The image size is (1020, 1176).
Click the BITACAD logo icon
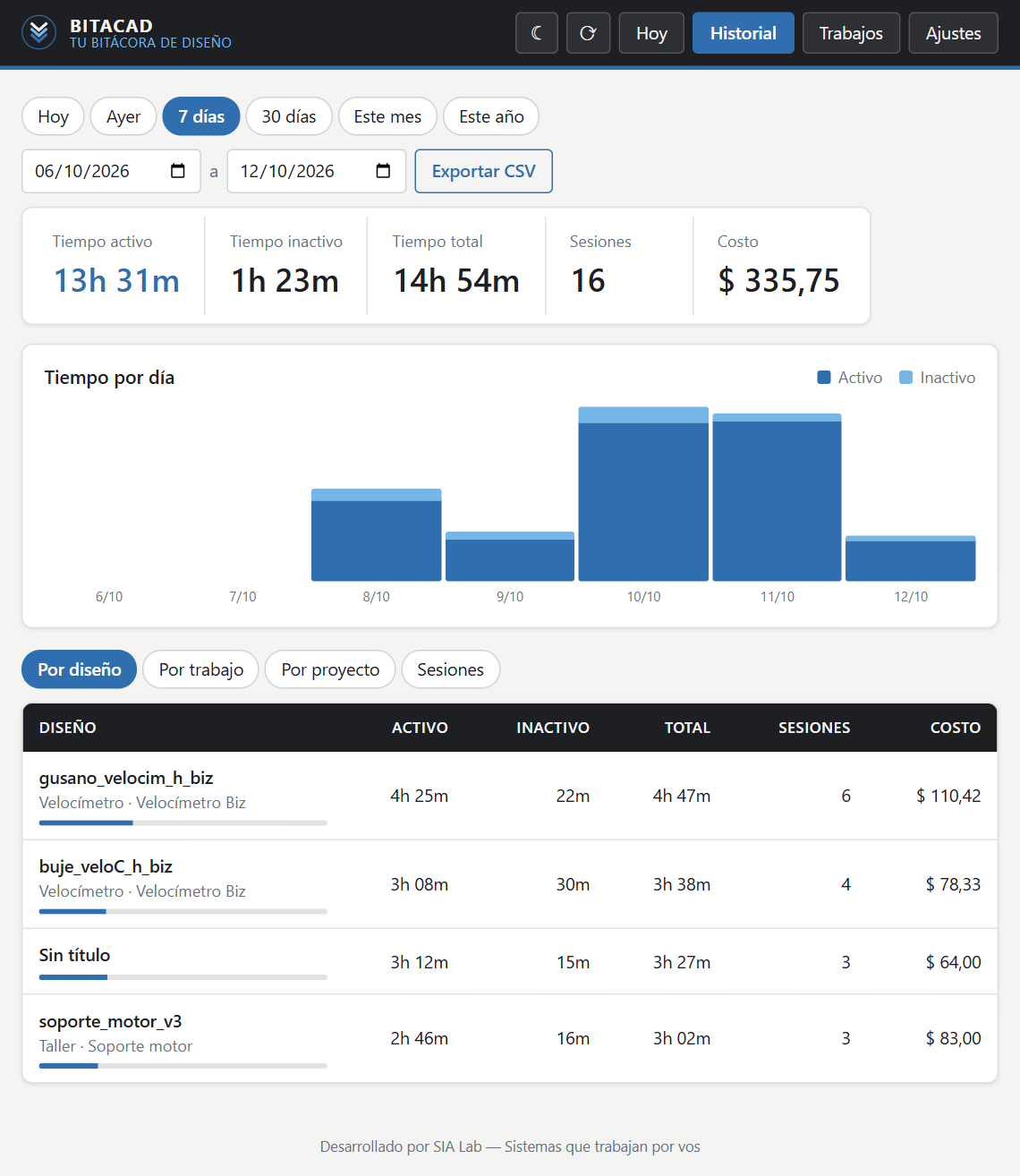(38, 33)
